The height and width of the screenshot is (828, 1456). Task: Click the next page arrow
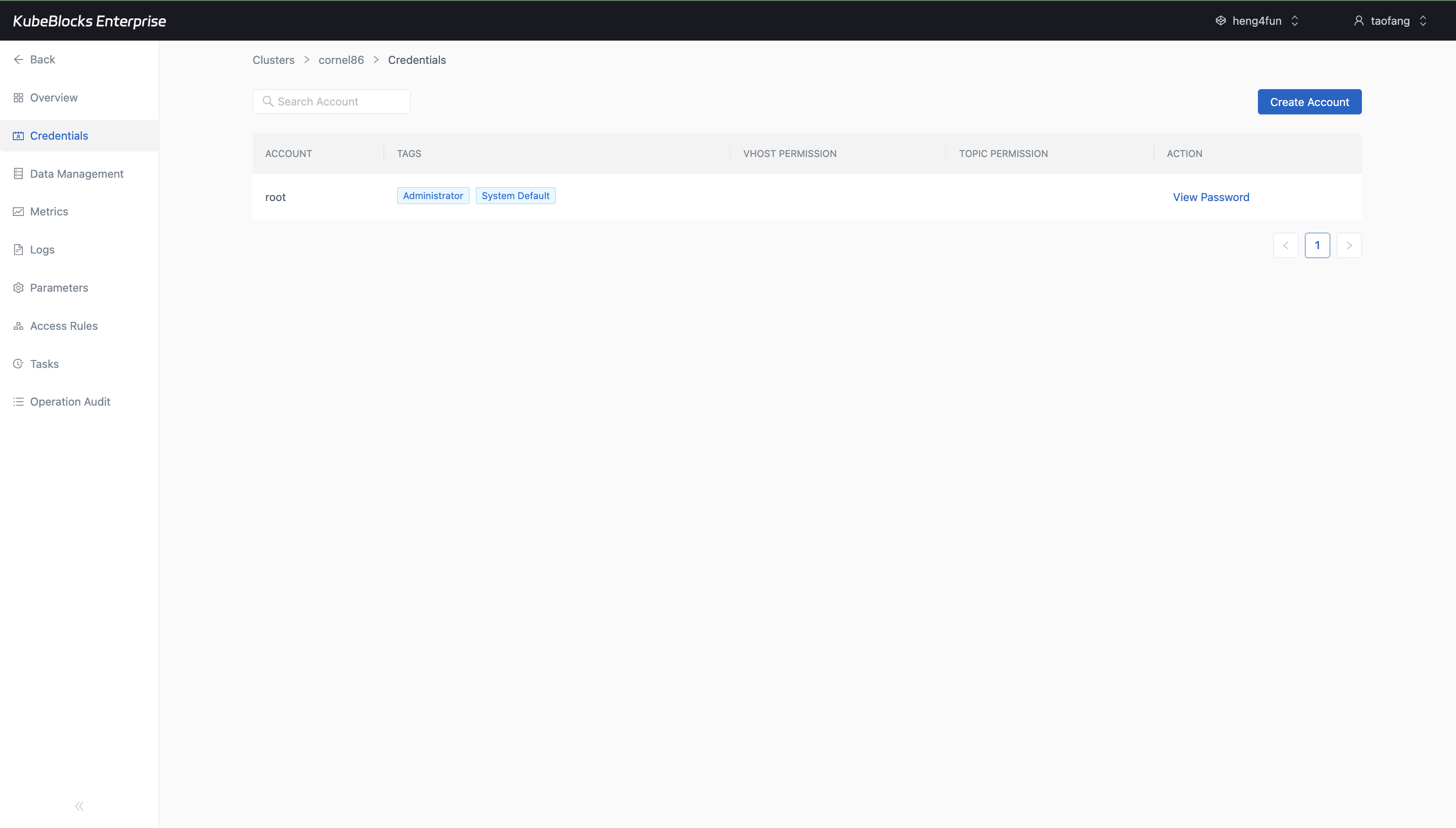1349,246
